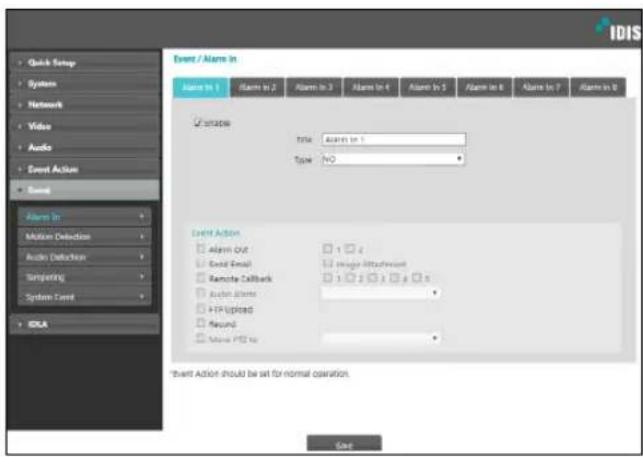The image size is (643, 457).
Task: Collapse the highlighted Event menu section
Action: point(84,190)
